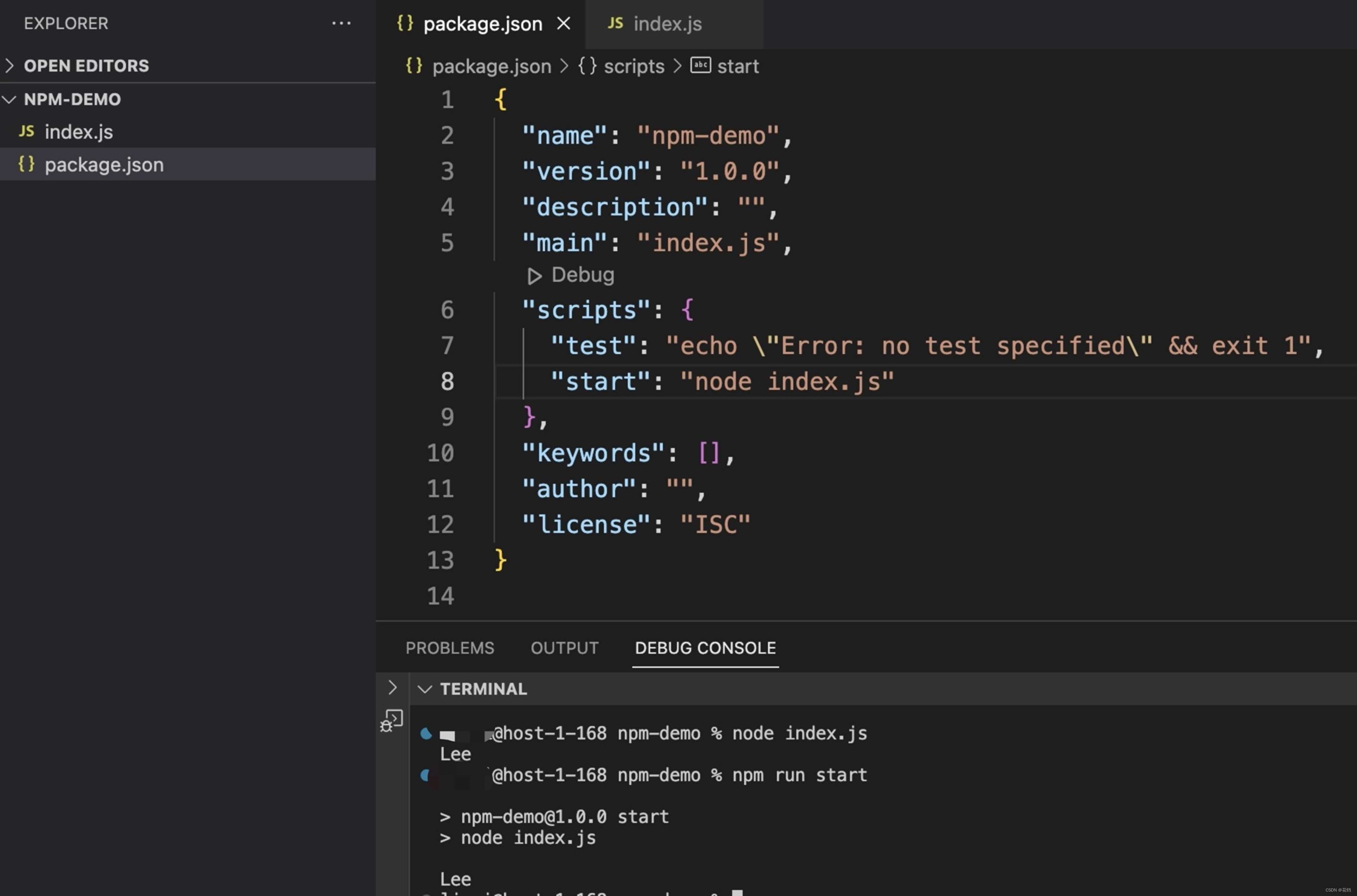Viewport: 1357px width, 896px height.
Task: Place cursor on line 8 start script
Action: click(786, 382)
